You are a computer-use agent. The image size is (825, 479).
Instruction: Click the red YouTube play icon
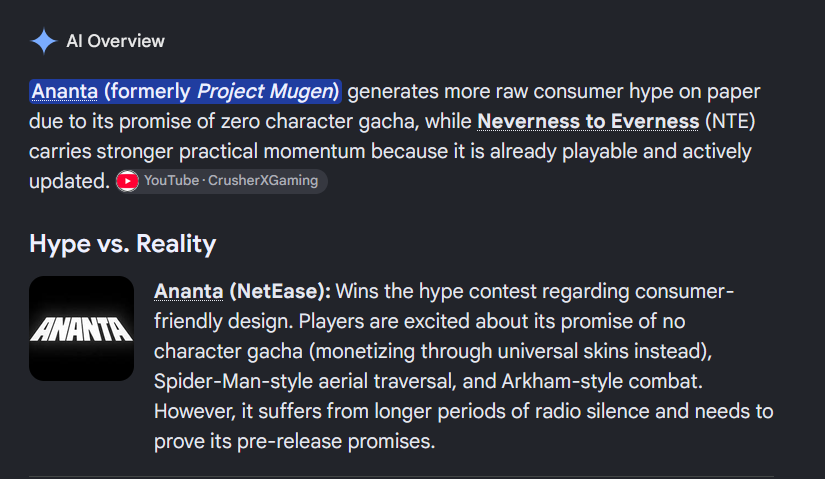[127, 181]
